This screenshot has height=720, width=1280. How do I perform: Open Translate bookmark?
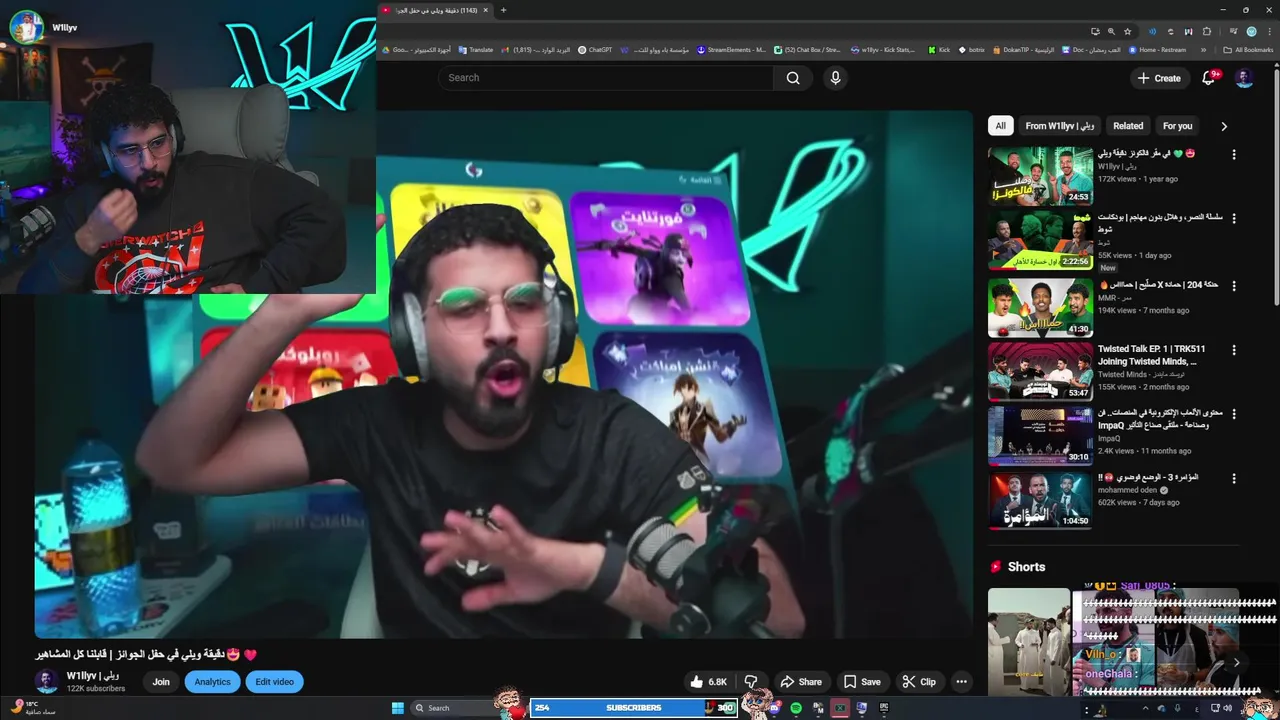click(x=476, y=49)
